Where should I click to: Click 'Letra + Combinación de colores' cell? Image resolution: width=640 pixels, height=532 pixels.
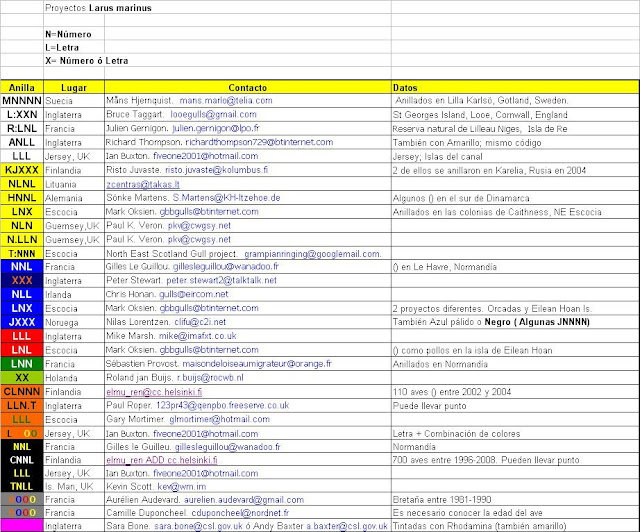tap(515, 433)
